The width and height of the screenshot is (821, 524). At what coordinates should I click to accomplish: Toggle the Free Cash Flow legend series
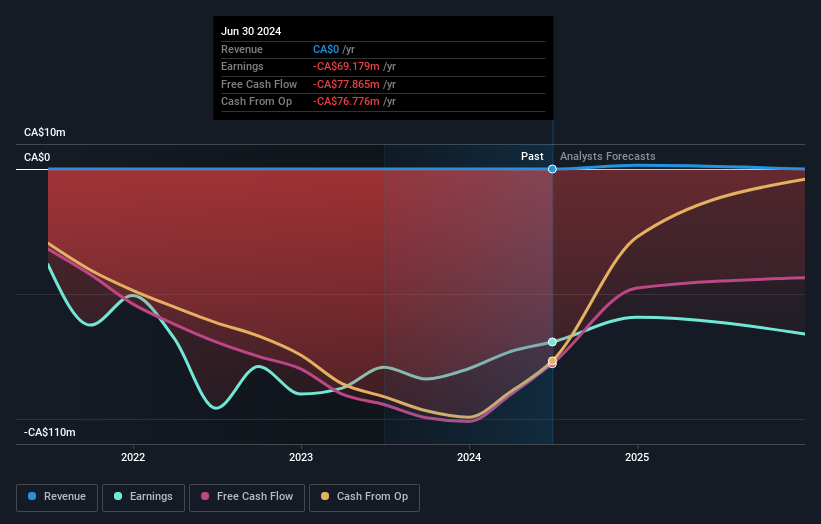pyautogui.click(x=247, y=497)
